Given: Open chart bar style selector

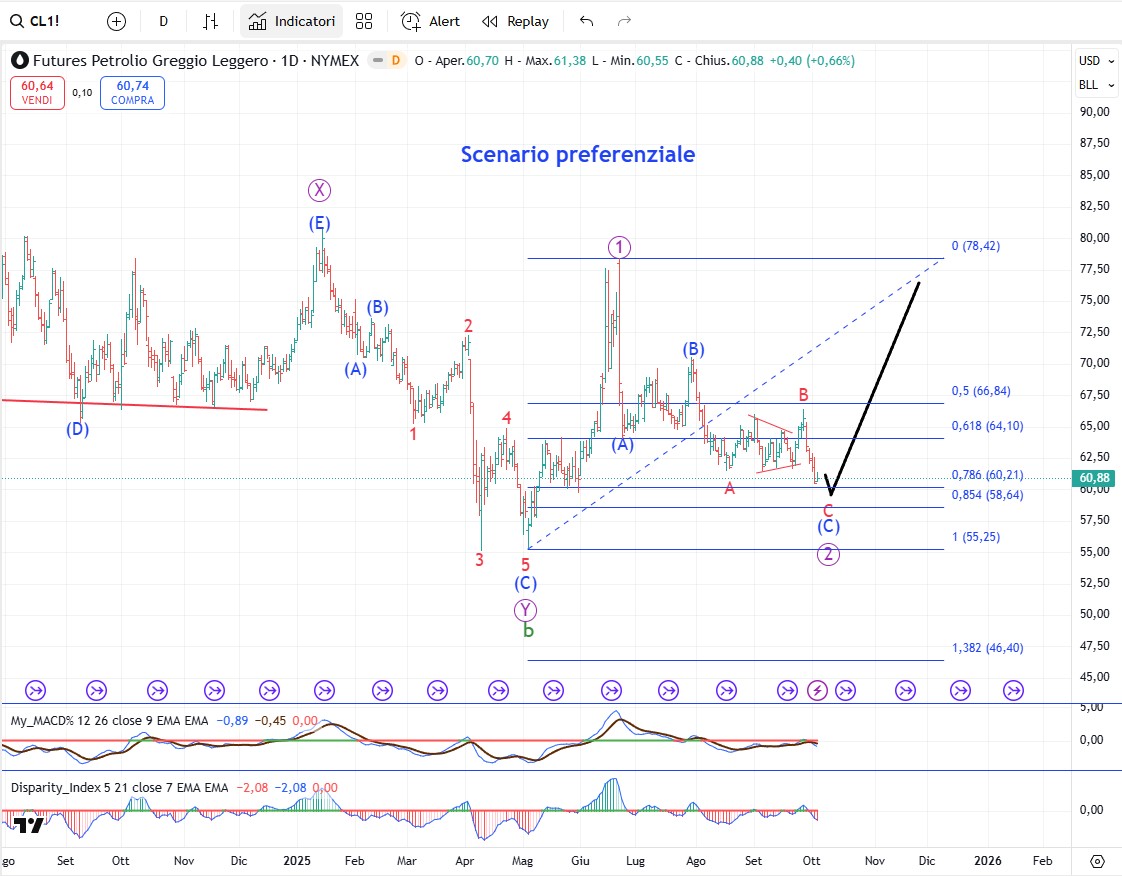Looking at the screenshot, I should tap(210, 21).
